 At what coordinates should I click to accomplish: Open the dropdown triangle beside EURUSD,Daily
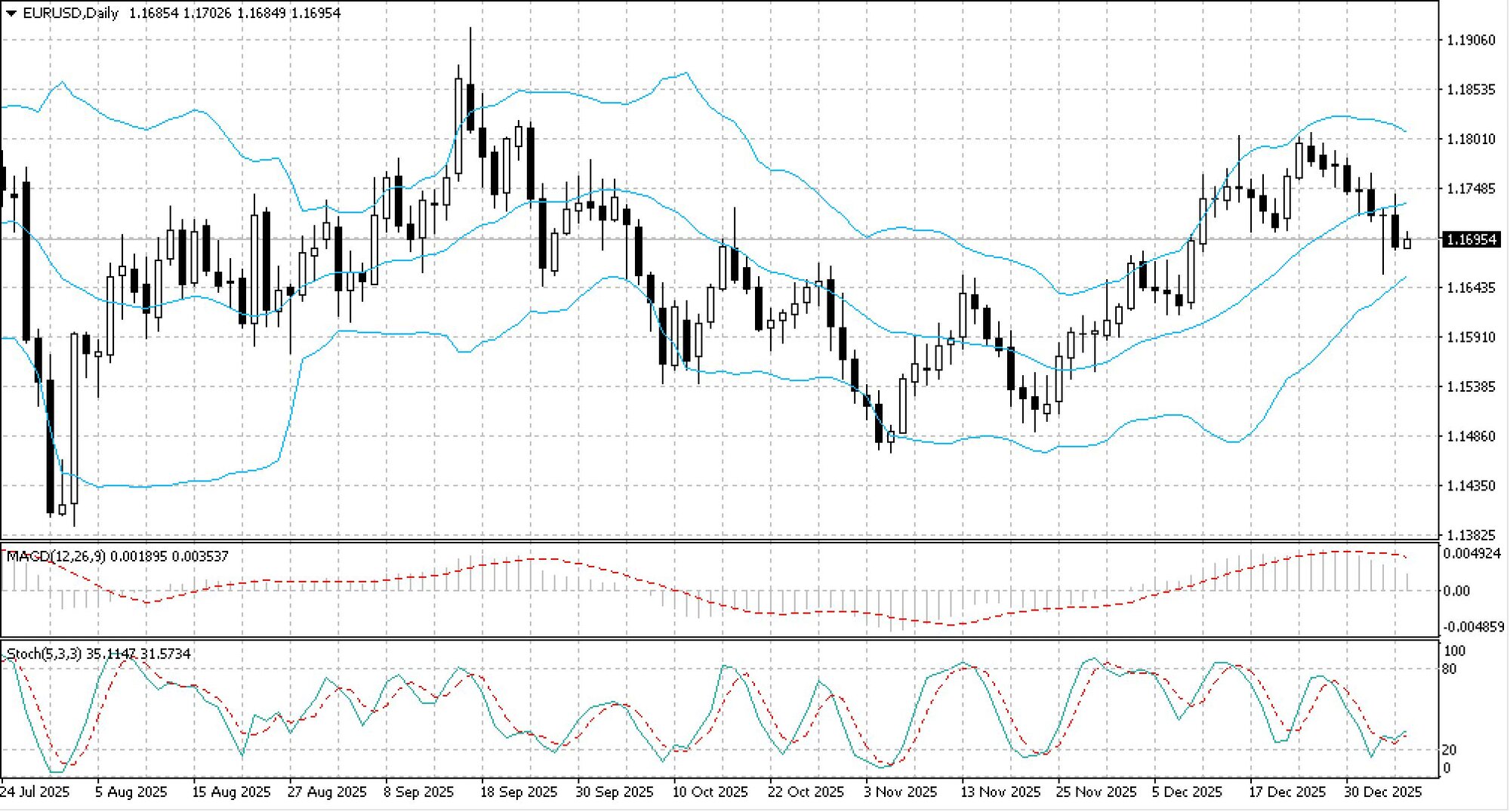[x=11, y=13]
